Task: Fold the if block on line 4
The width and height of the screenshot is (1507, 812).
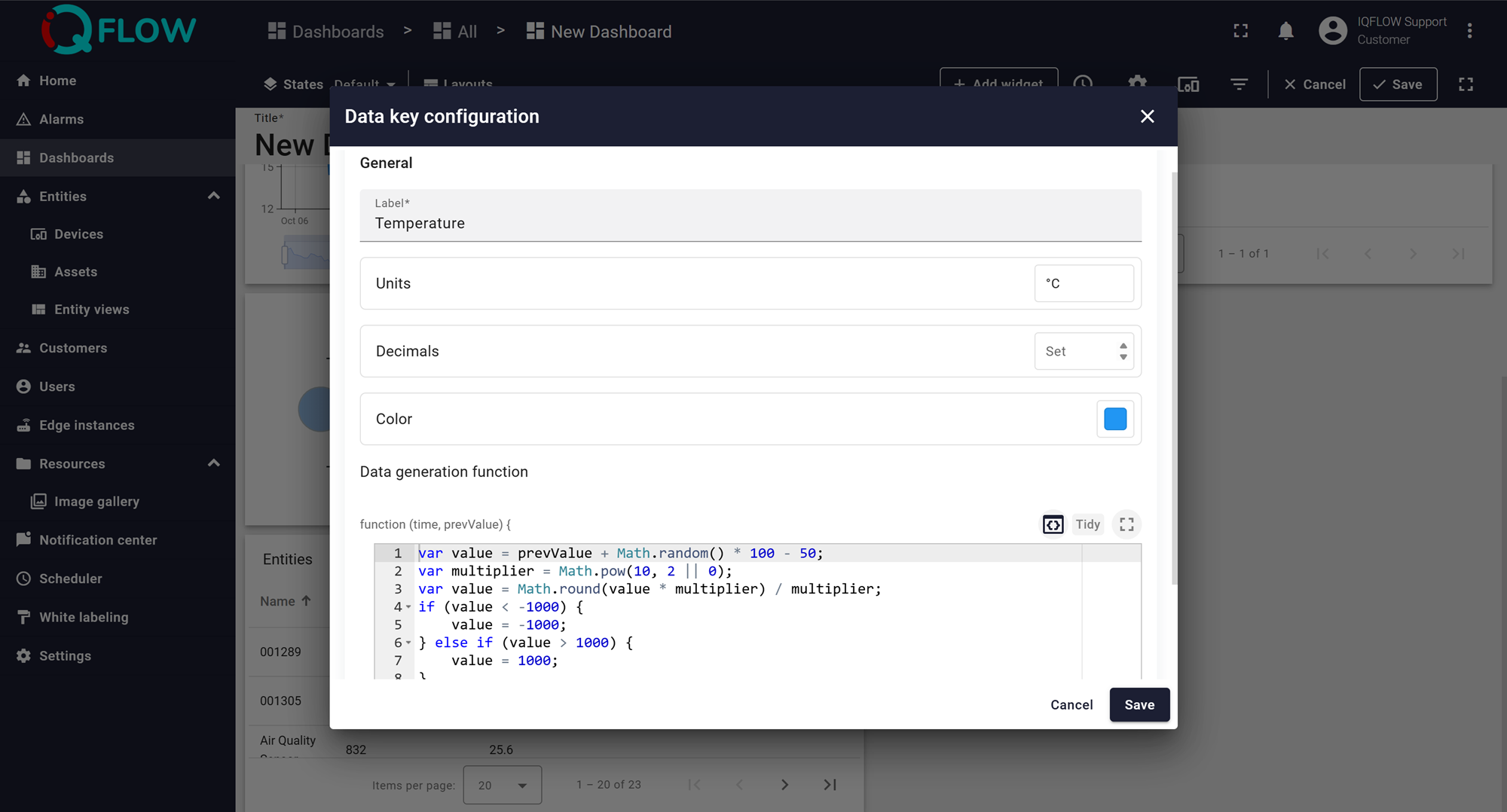Action: pyautogui.click(x=408, y=607)
